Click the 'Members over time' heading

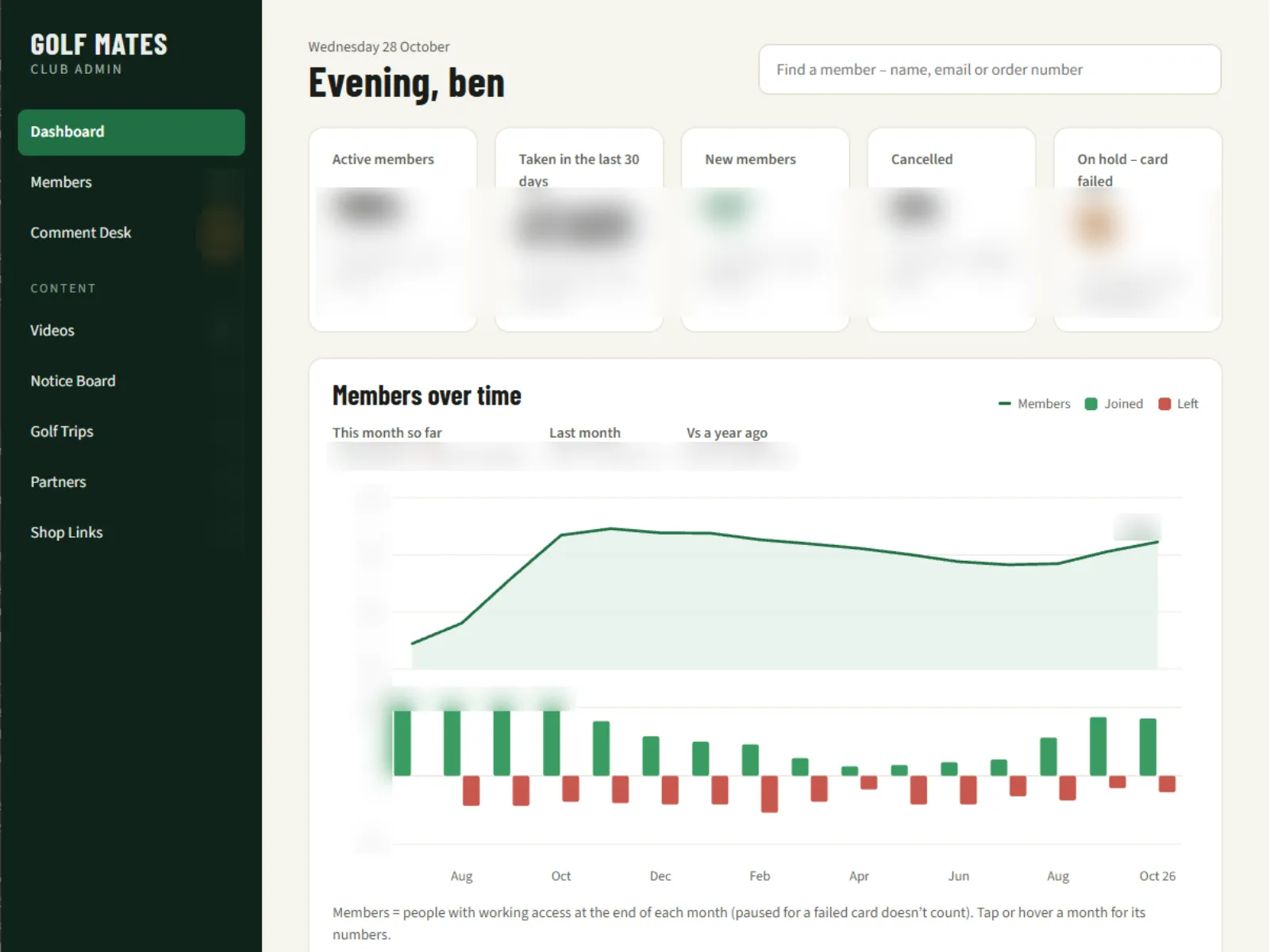427,396
